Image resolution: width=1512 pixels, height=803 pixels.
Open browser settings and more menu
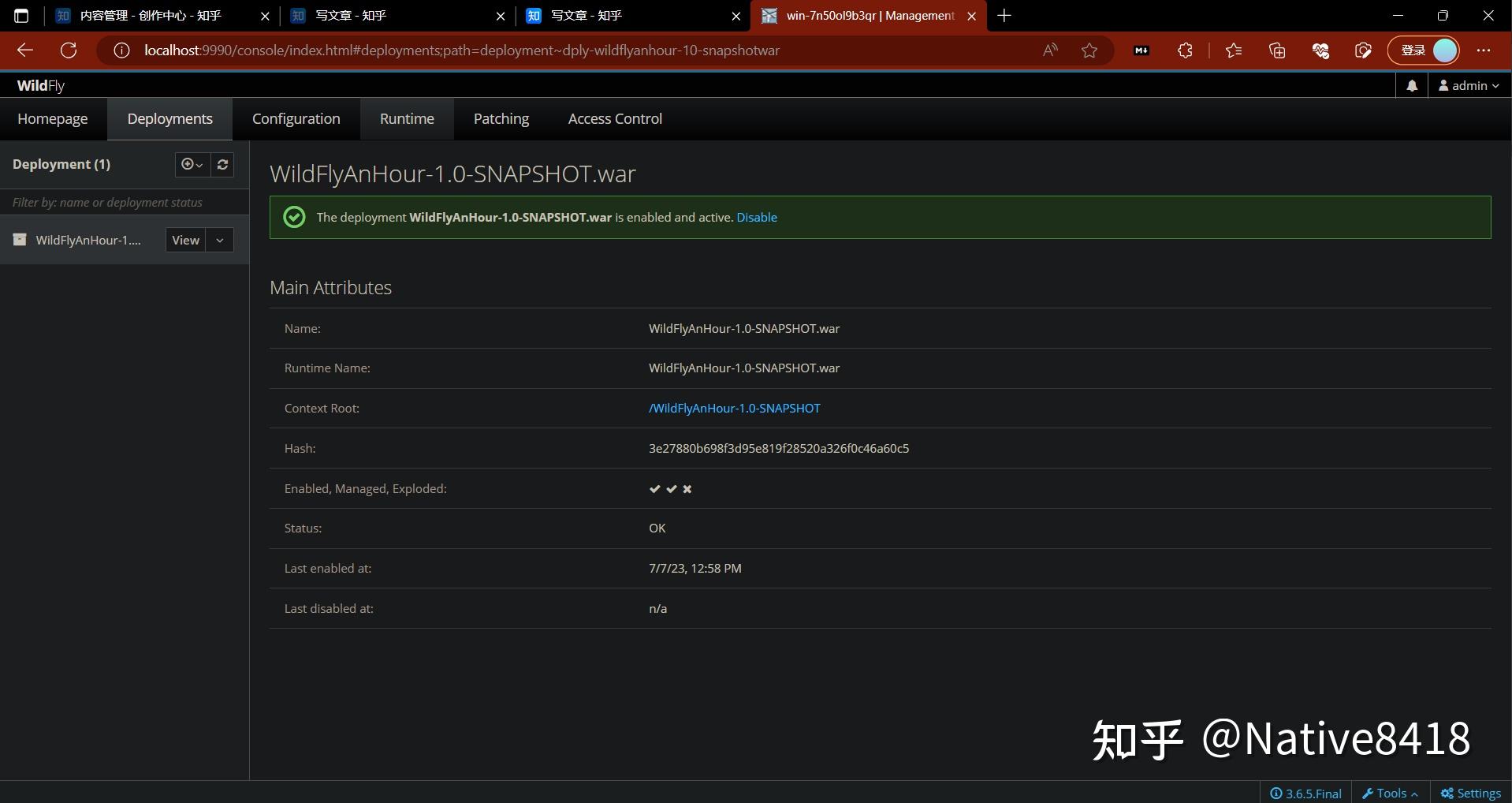[x=1484, y=50]
